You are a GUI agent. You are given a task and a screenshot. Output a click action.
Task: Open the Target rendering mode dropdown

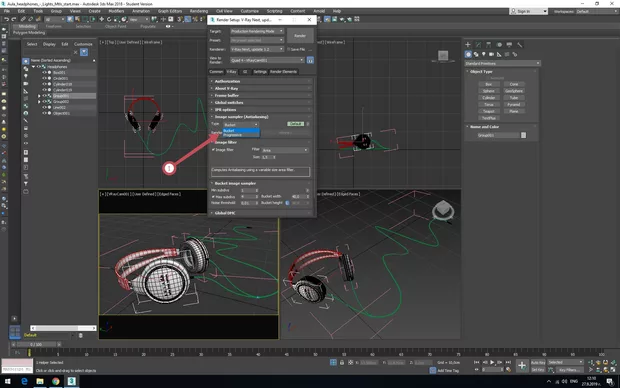257,31
